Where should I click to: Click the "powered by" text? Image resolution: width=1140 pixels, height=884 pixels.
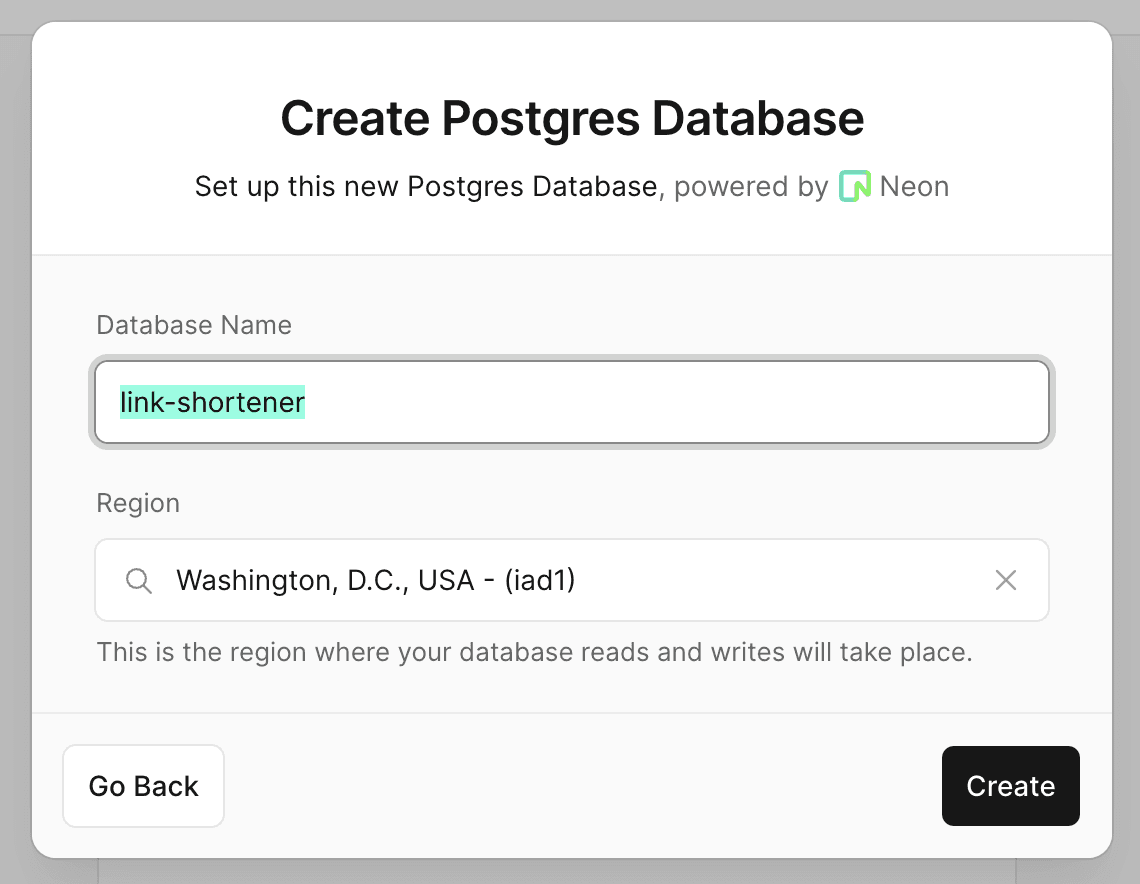point(751,187)
